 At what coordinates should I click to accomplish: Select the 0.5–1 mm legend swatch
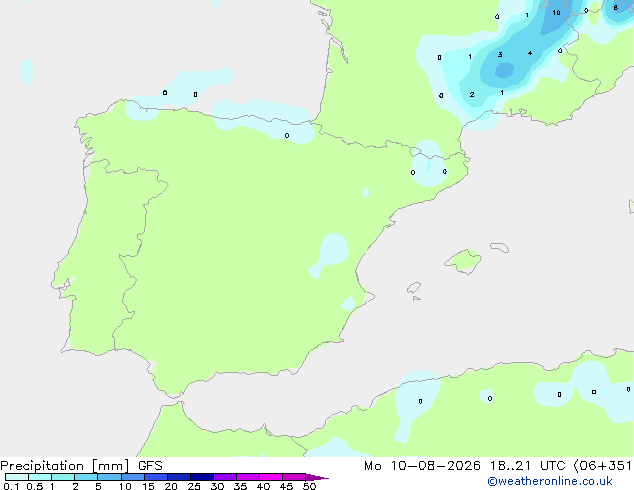pyautogui.click(x=40, y=477)
